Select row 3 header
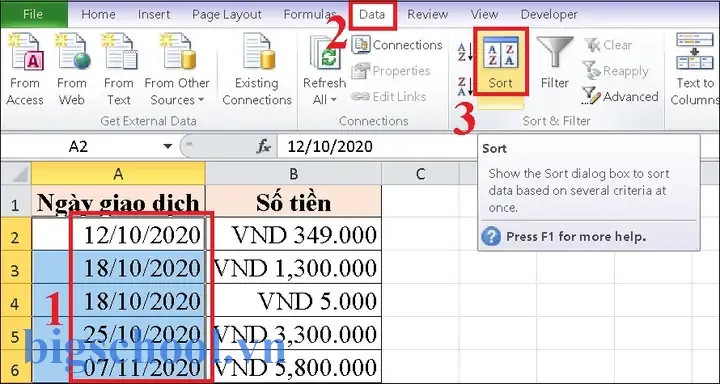The image size is (720, 384). [16, 268]
